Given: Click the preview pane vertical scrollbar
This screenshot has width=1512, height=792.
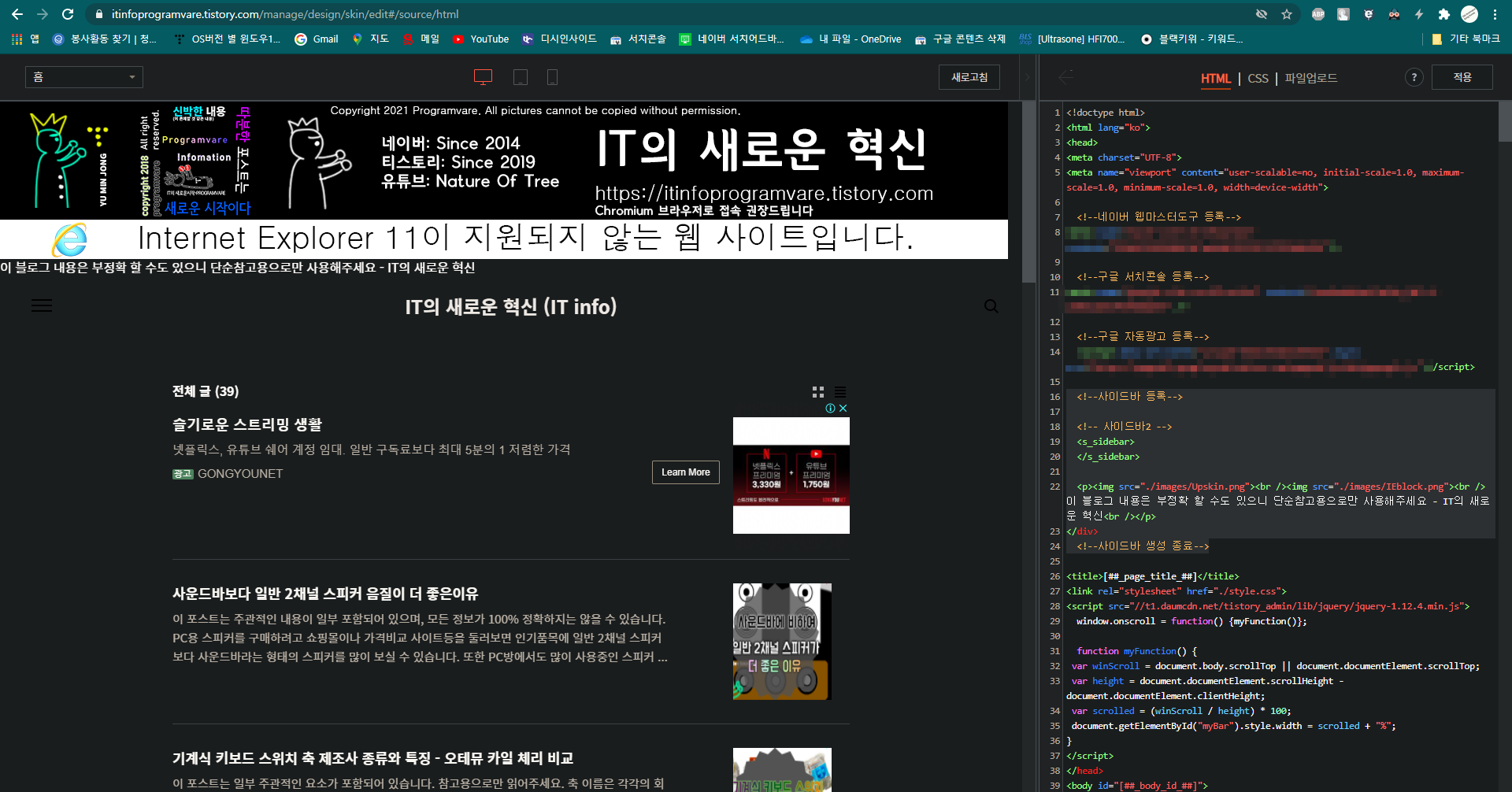Looking at the screenshot, I should coord(1028,193).
